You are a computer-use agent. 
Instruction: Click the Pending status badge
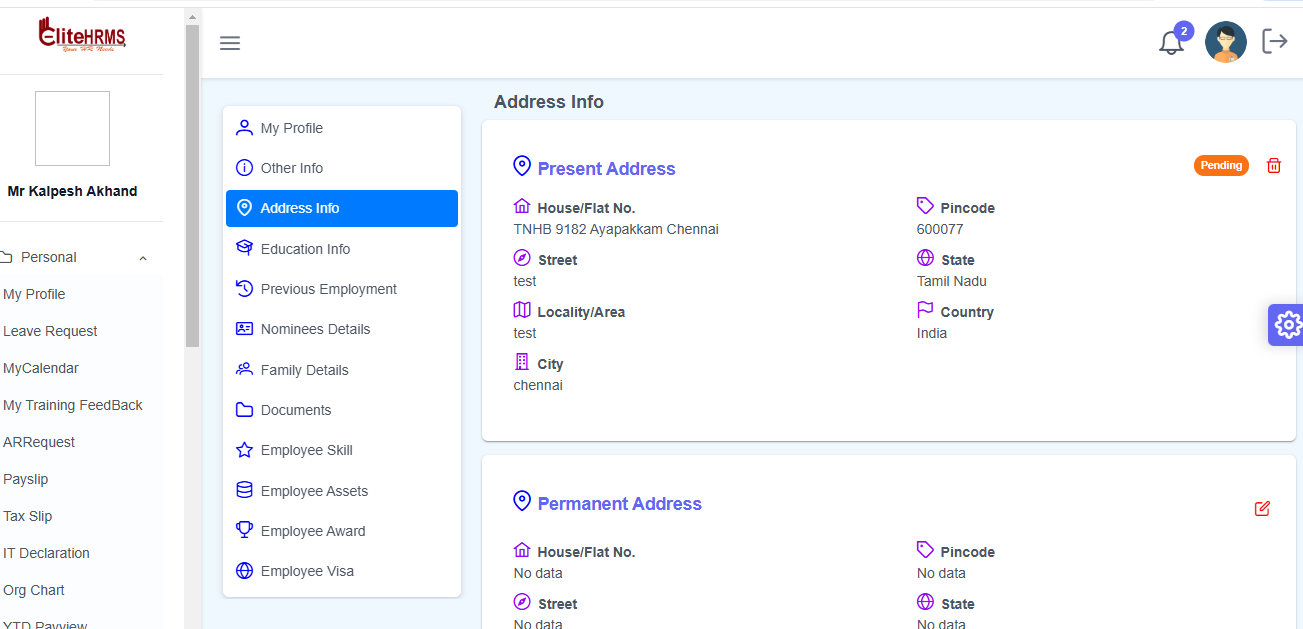click(1220, 166)
